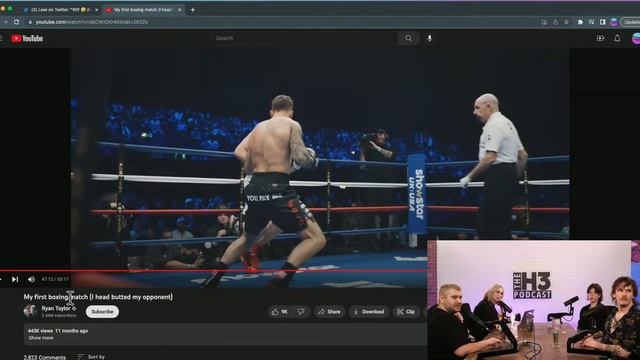Image resolution: width=640 pixels, height=360 pixels.
Task: Close the Twitter tab
Action: (x=97, y=10)
